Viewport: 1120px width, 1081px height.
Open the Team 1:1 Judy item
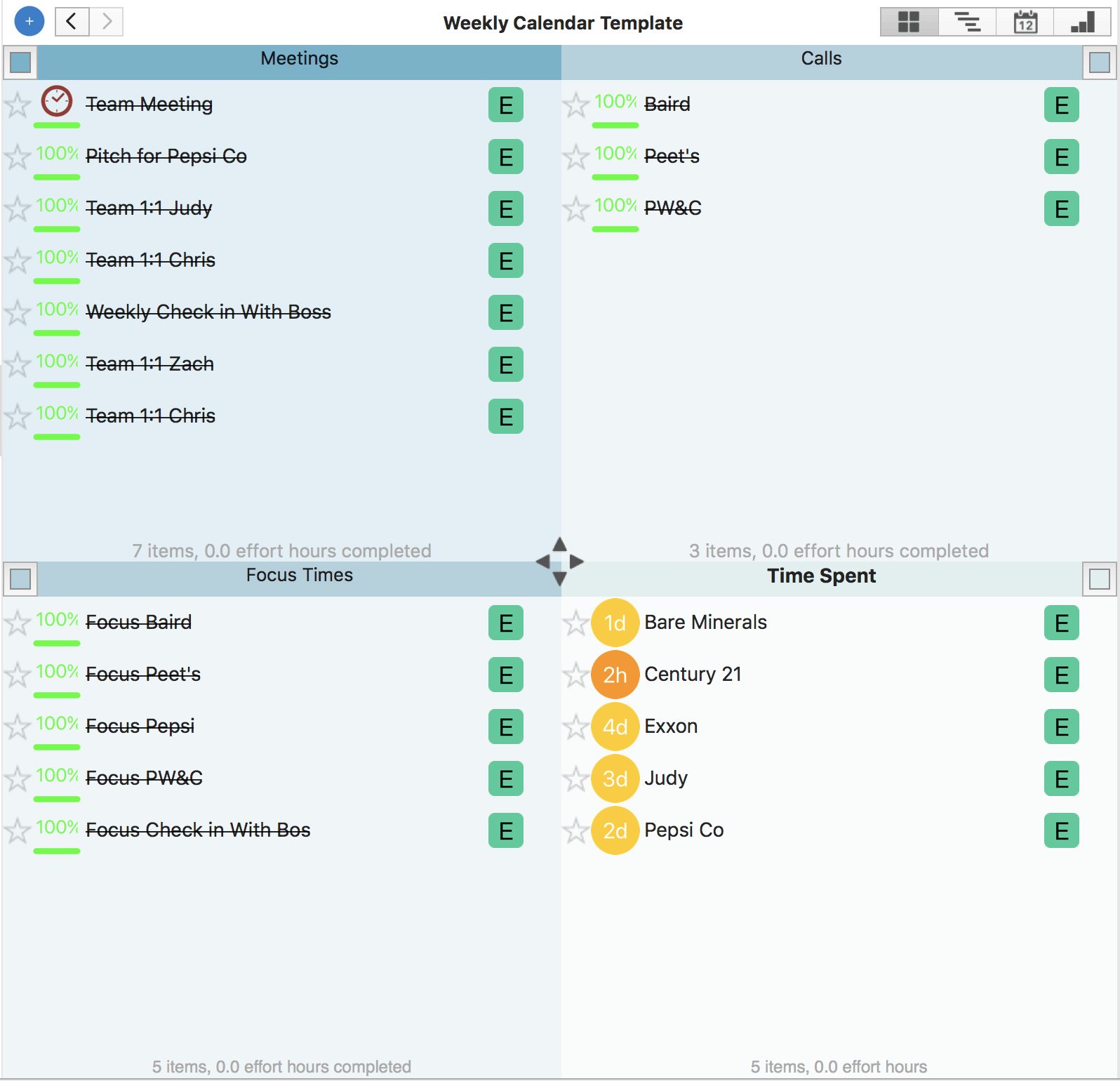click(149, 208)
